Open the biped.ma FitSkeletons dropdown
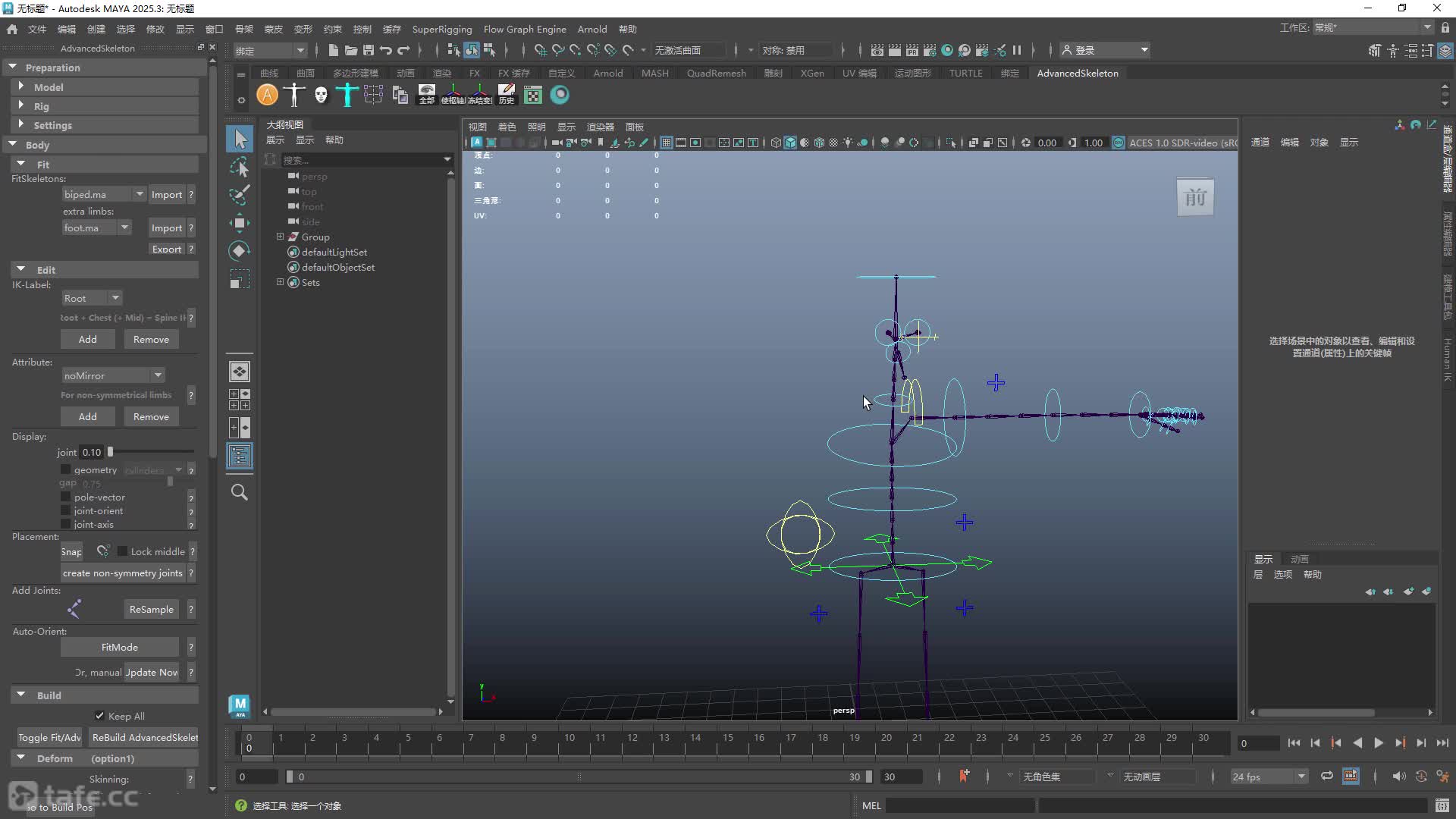 click(104, 194)
